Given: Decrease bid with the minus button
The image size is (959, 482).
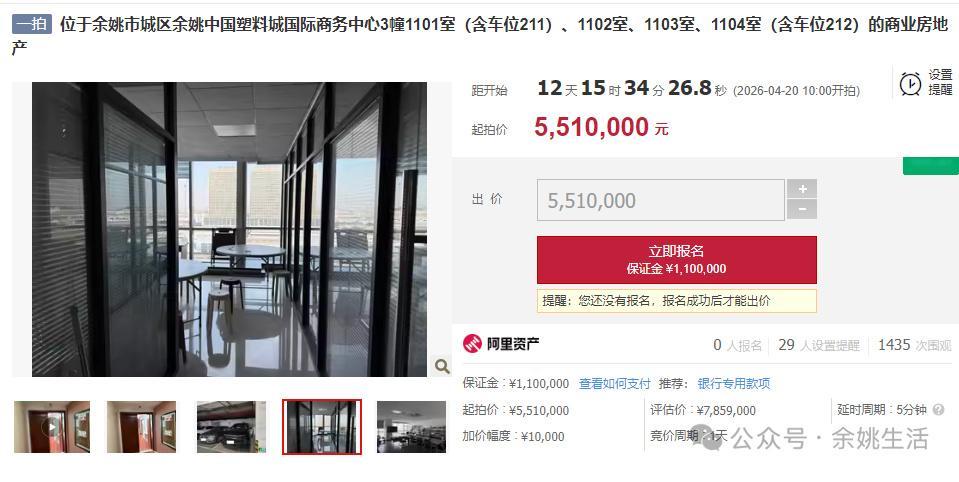Looking at the screenshot, I should coord(802,210).
